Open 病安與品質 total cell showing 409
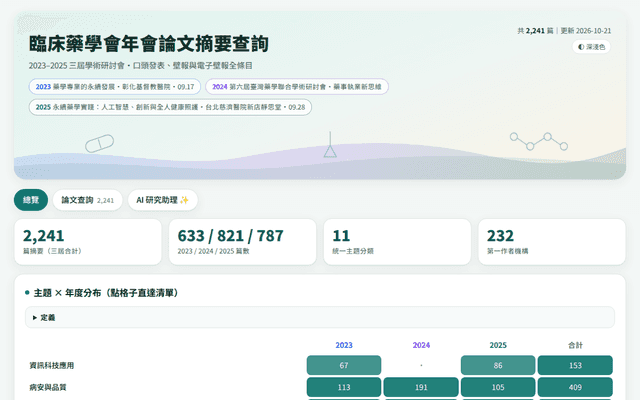Viewport: 640px width, 400px height. 575,387
